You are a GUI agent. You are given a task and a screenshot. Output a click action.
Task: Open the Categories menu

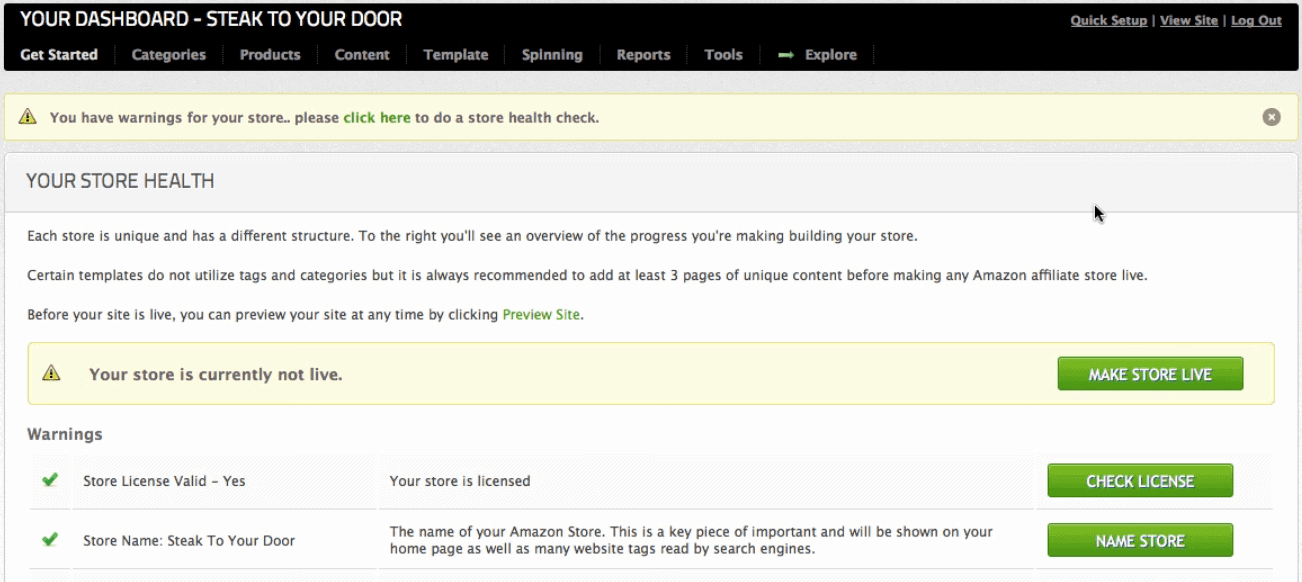point(169,55)
